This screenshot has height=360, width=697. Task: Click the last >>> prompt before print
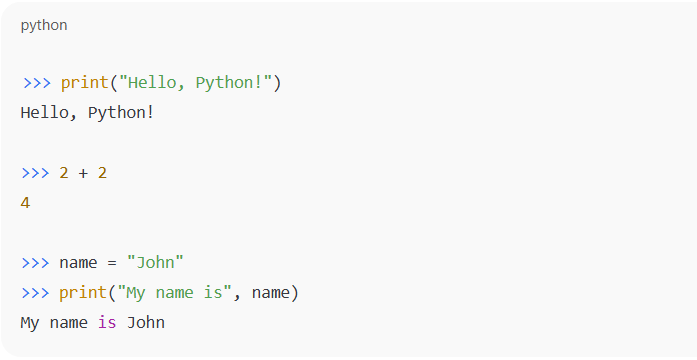pos(36,292)
